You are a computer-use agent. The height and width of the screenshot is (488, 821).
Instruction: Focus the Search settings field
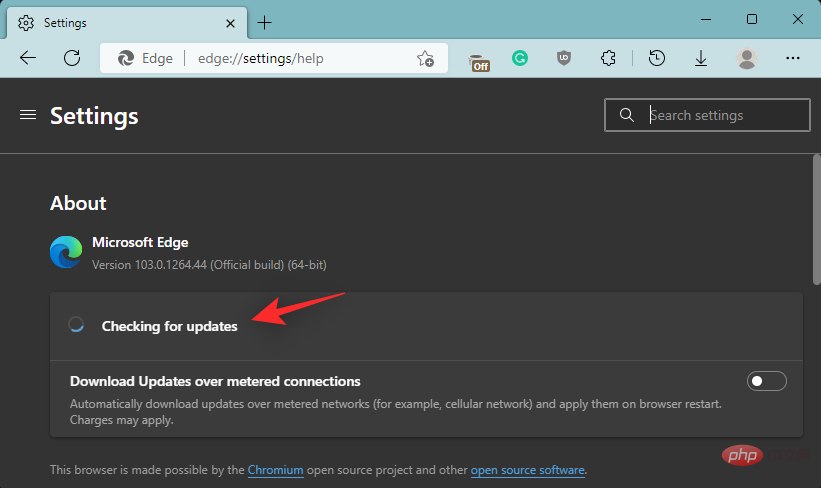[707, 115]
